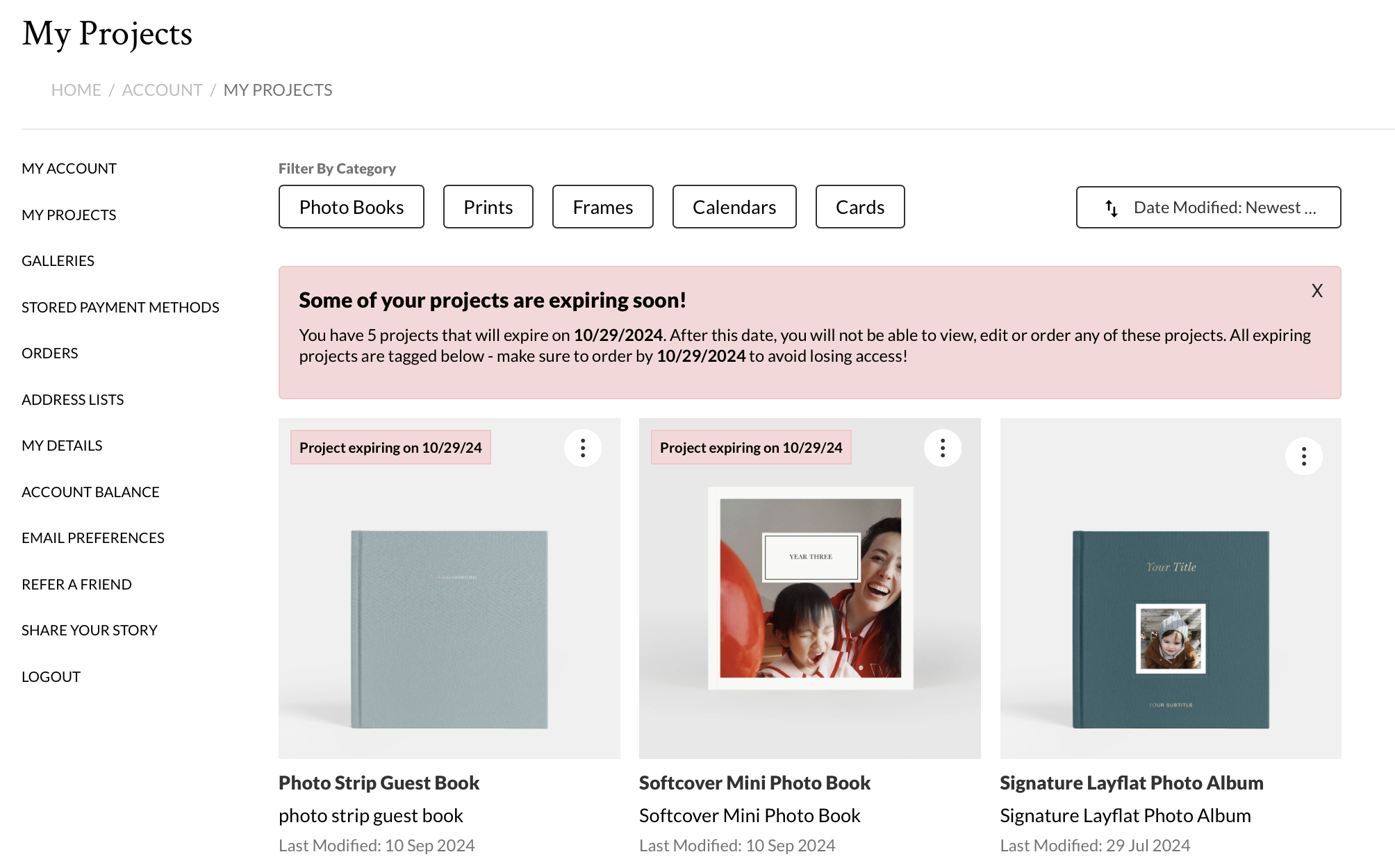This screenshot has height=868, width=1395.
Task: Dismiss the expiring projects alert banner
Action: (1316, 291)
